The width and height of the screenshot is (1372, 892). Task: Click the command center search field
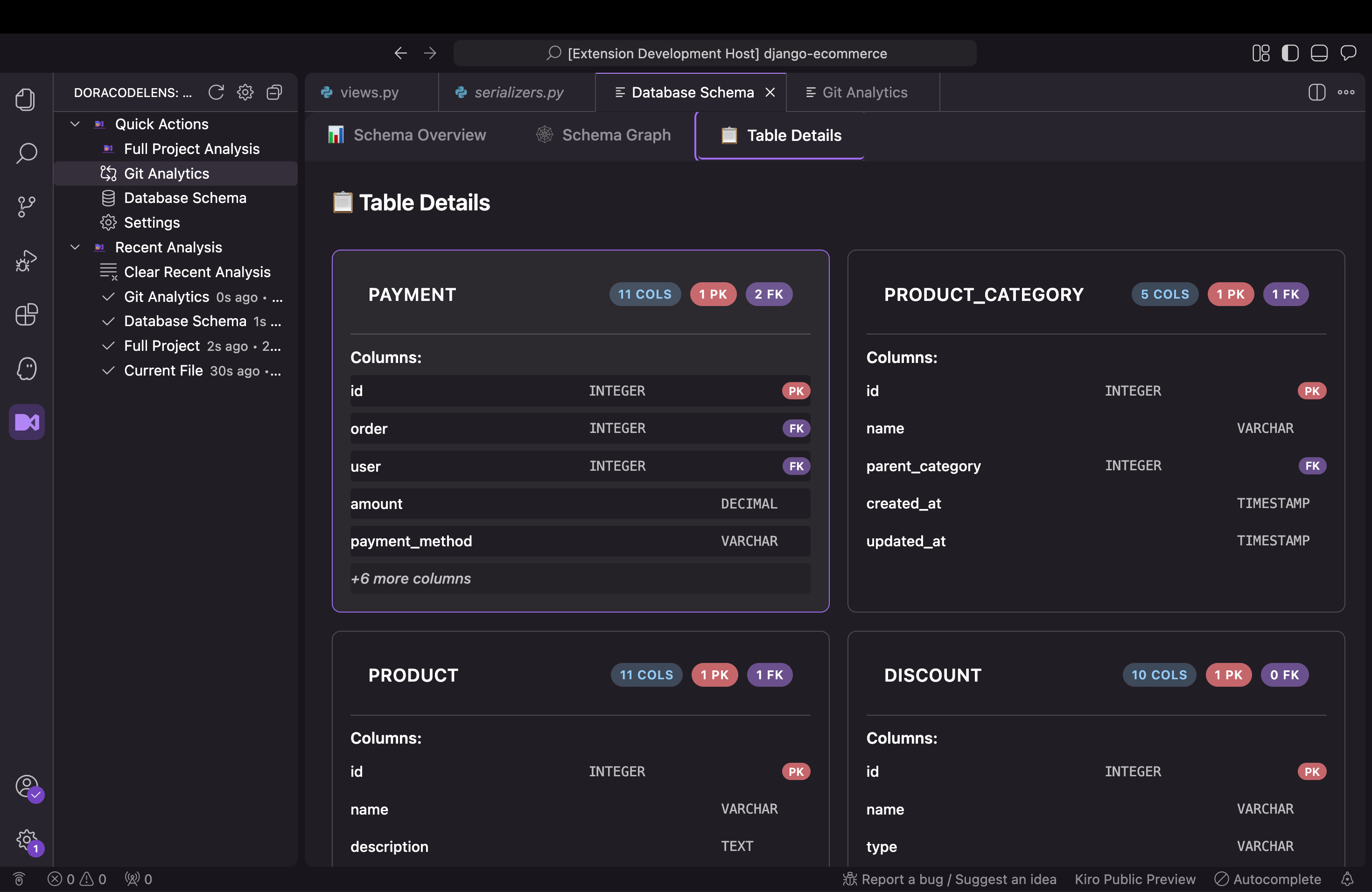point(715,54)
